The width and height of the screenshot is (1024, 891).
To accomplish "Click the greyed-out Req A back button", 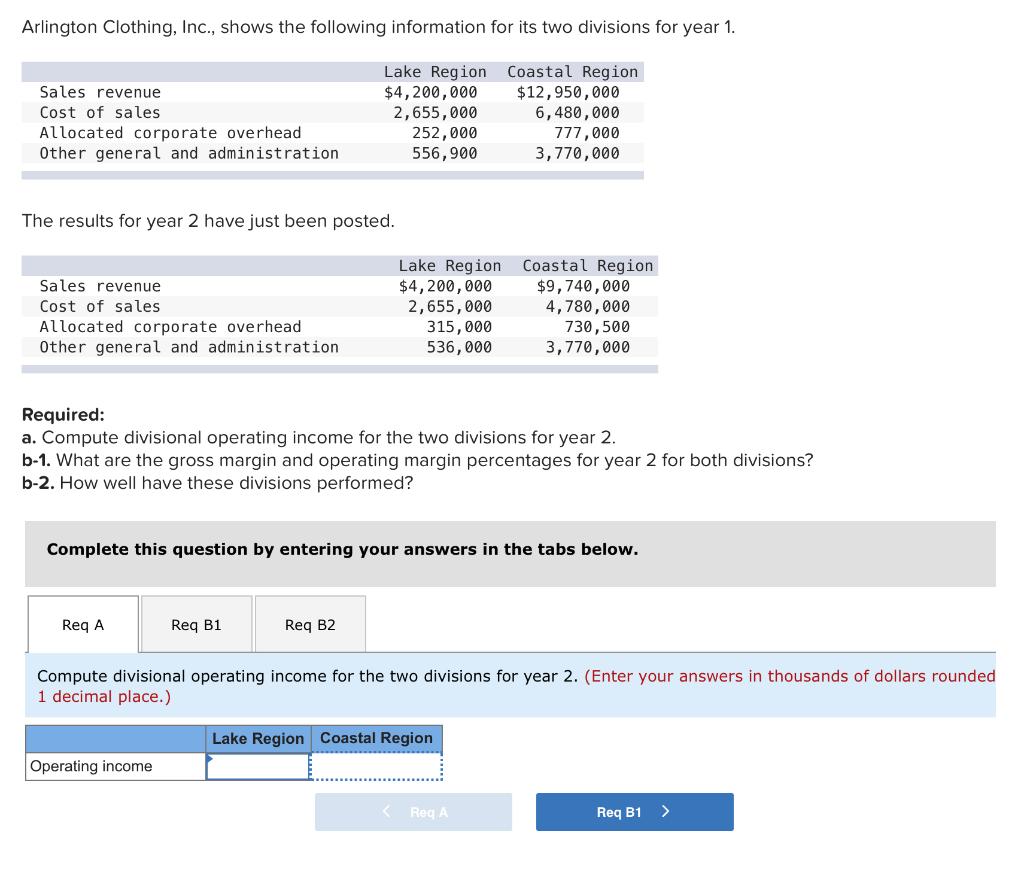I will pyautogui.click(x=413, y=812).
